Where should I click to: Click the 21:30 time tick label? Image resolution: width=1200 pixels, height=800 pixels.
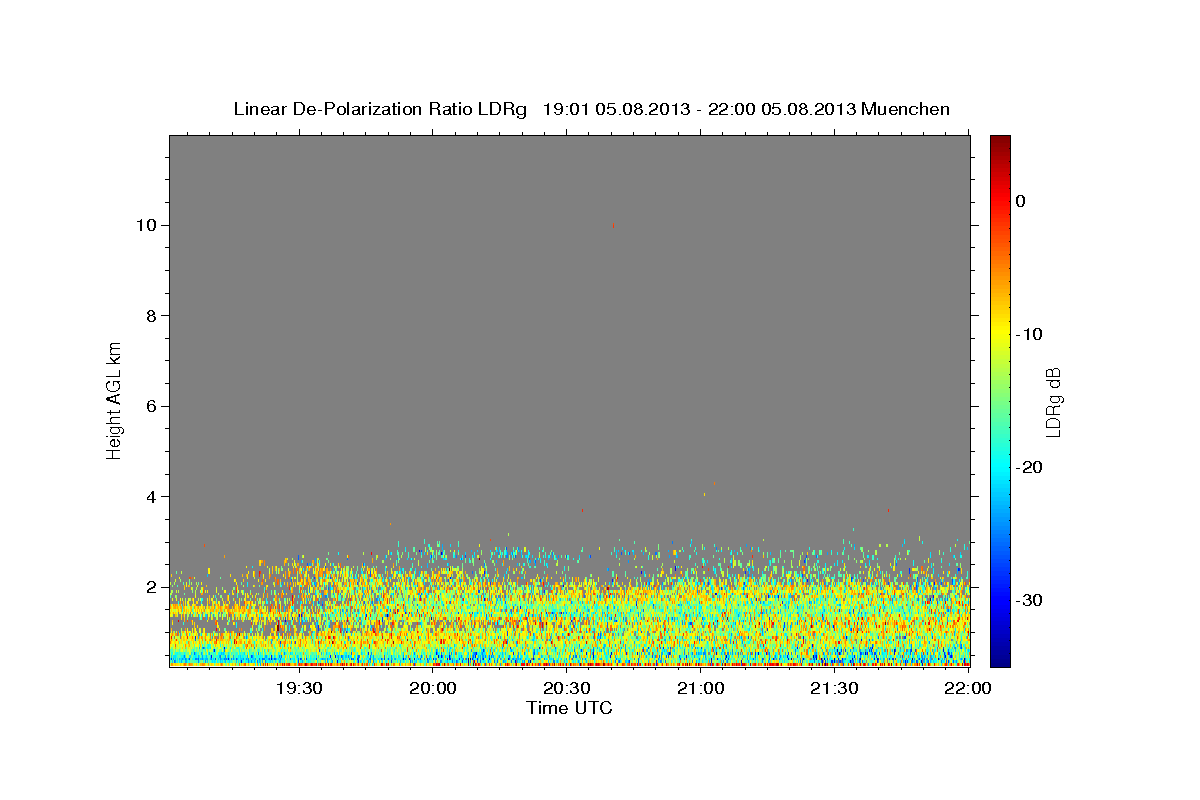835,688
